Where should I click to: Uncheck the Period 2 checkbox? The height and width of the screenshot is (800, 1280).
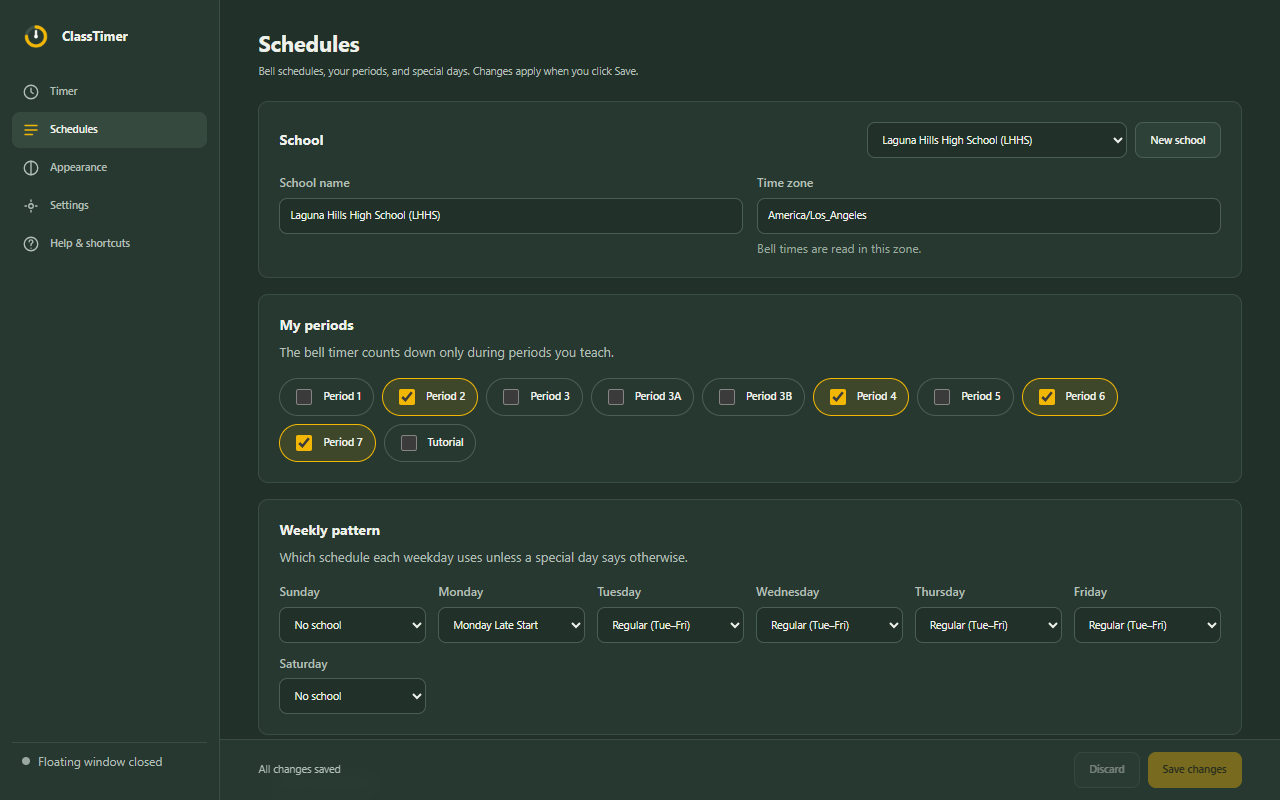pyautogui.click(x=407, y=397)
